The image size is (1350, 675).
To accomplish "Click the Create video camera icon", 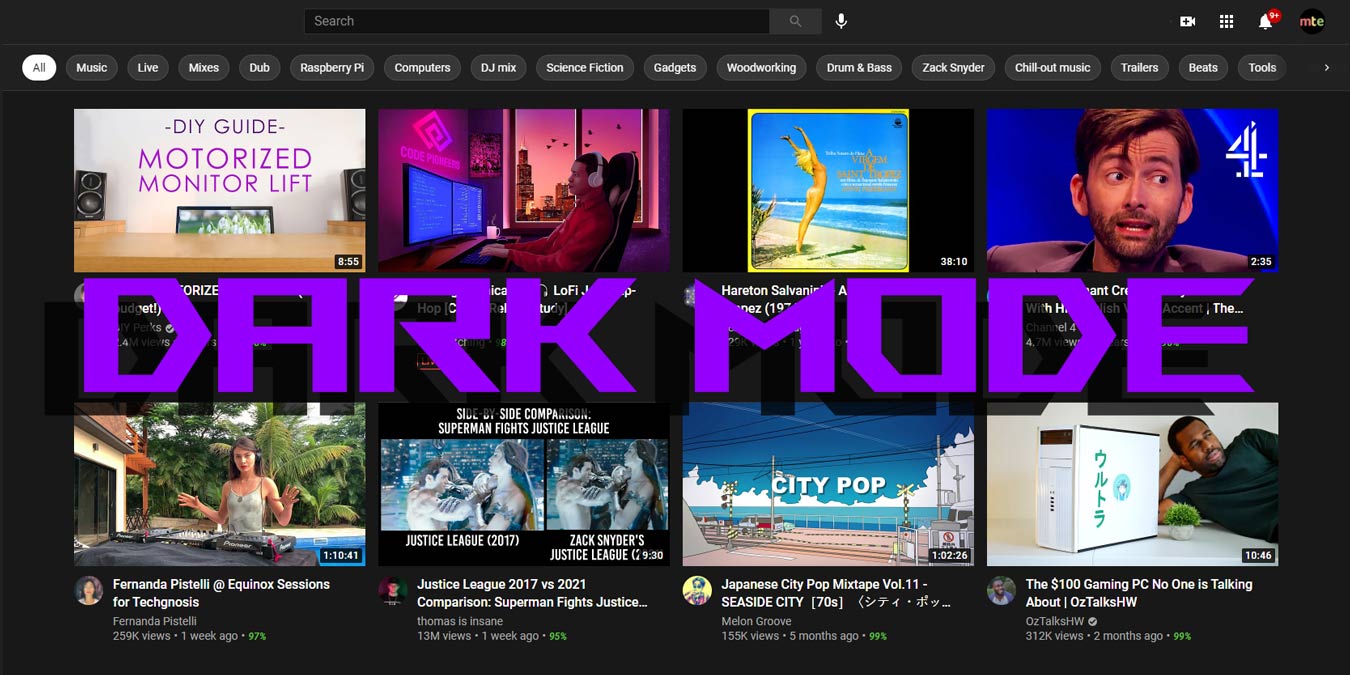I will (1185, 21).
